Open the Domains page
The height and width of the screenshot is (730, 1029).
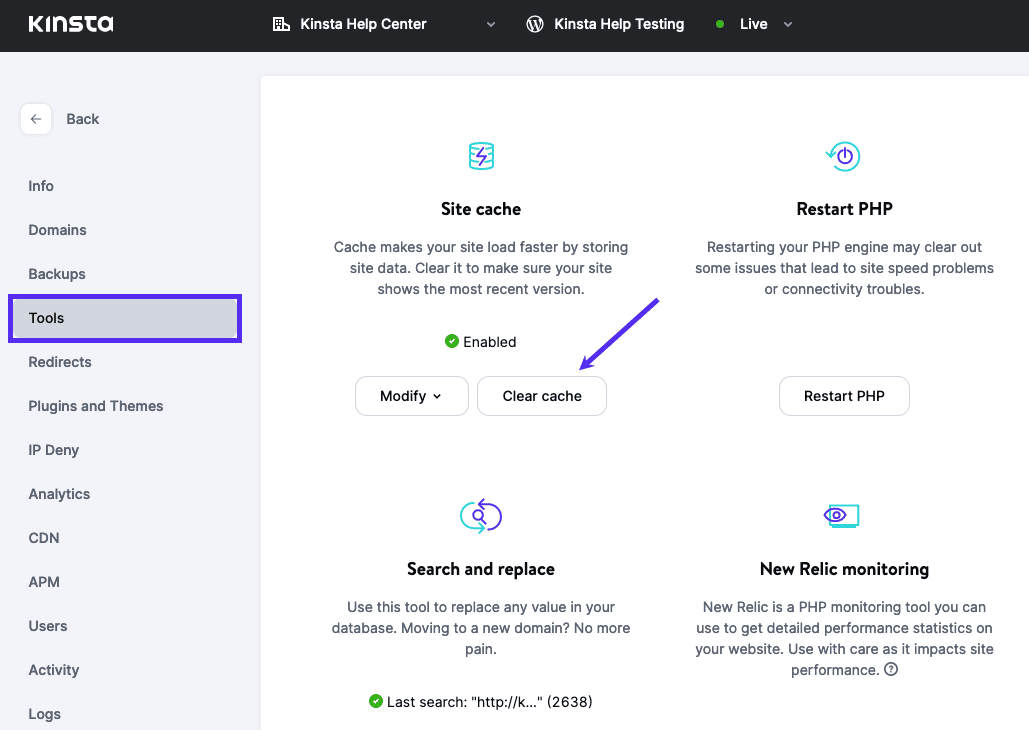point(57,230)
